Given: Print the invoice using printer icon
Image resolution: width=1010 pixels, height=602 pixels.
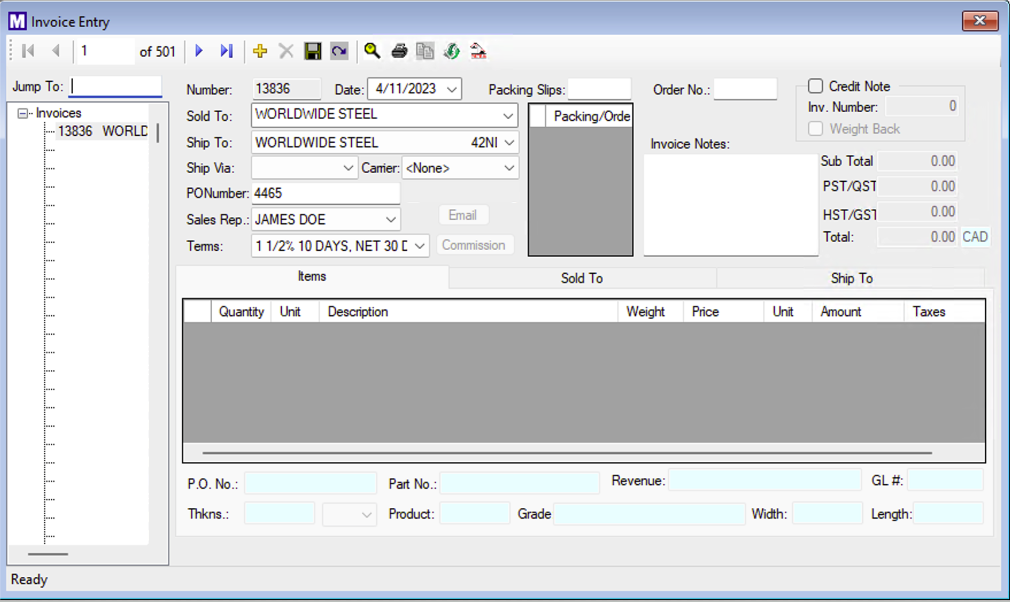Looking at the screenshot, I should coord(399,51).
